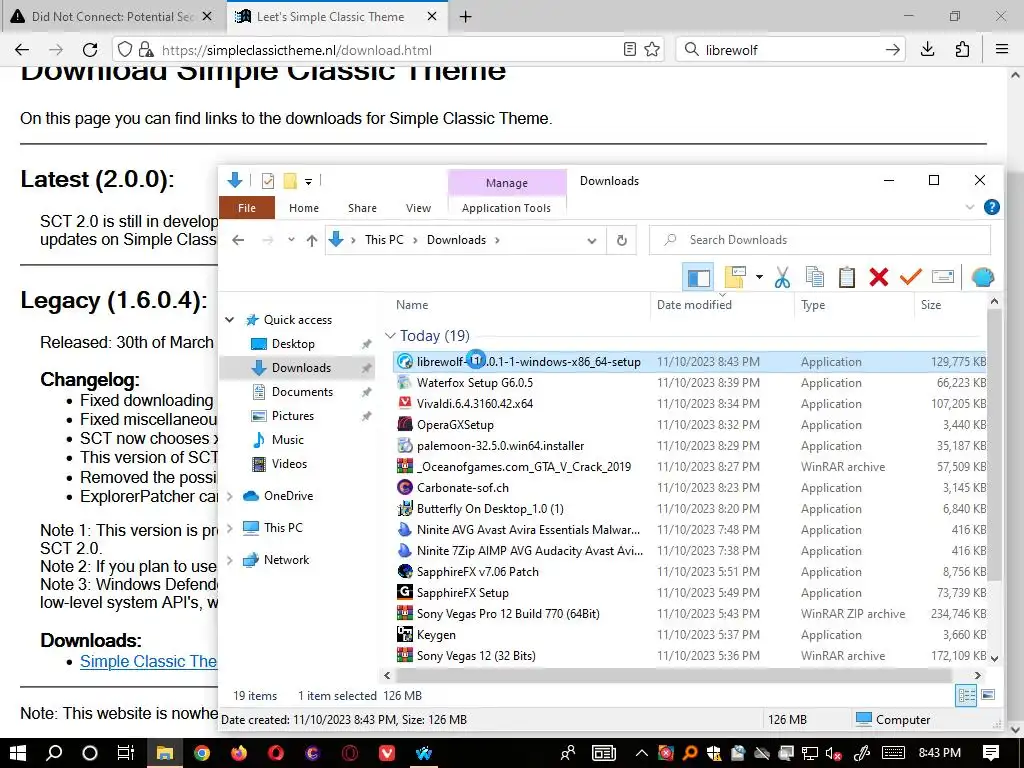Expand the Explorer ribbon chevron

(x=970, y=208)
